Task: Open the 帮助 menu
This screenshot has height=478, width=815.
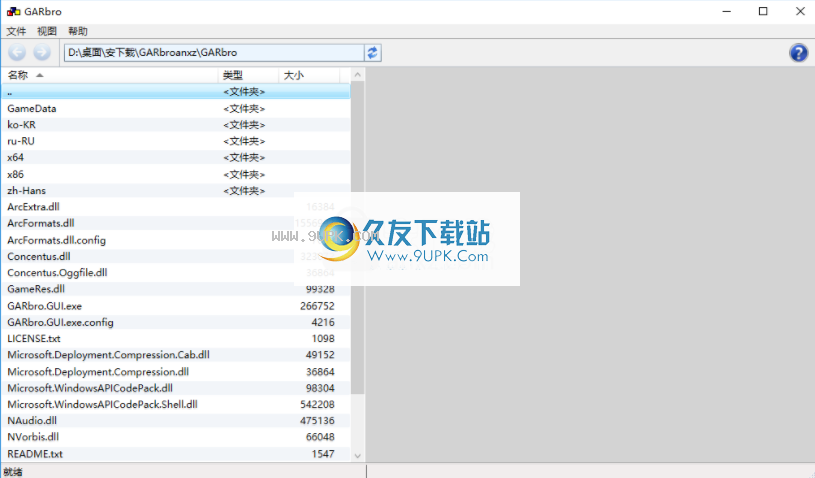Action: click(x=78, y=31)
